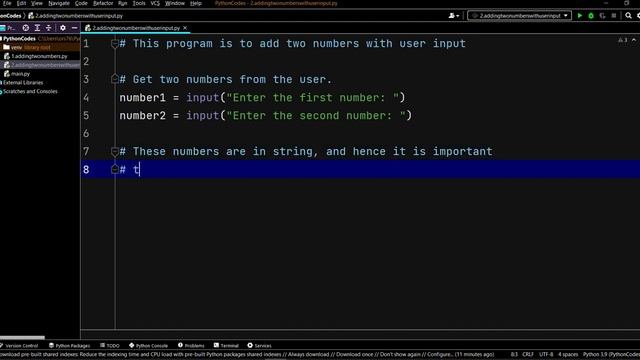Go to next highlighted problem arrow
The width and height of the screenshot is (640, 360).
click(x=634, y=40)
